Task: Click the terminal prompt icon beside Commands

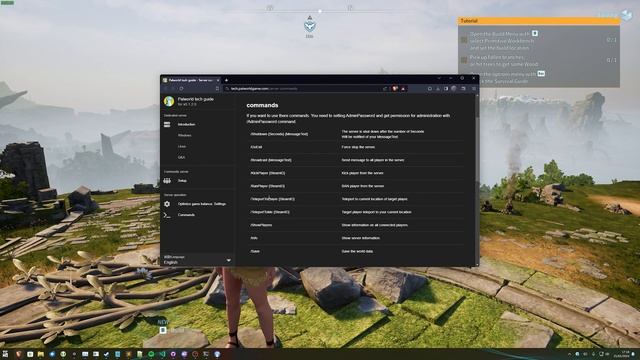Action: tap(167, 215)
